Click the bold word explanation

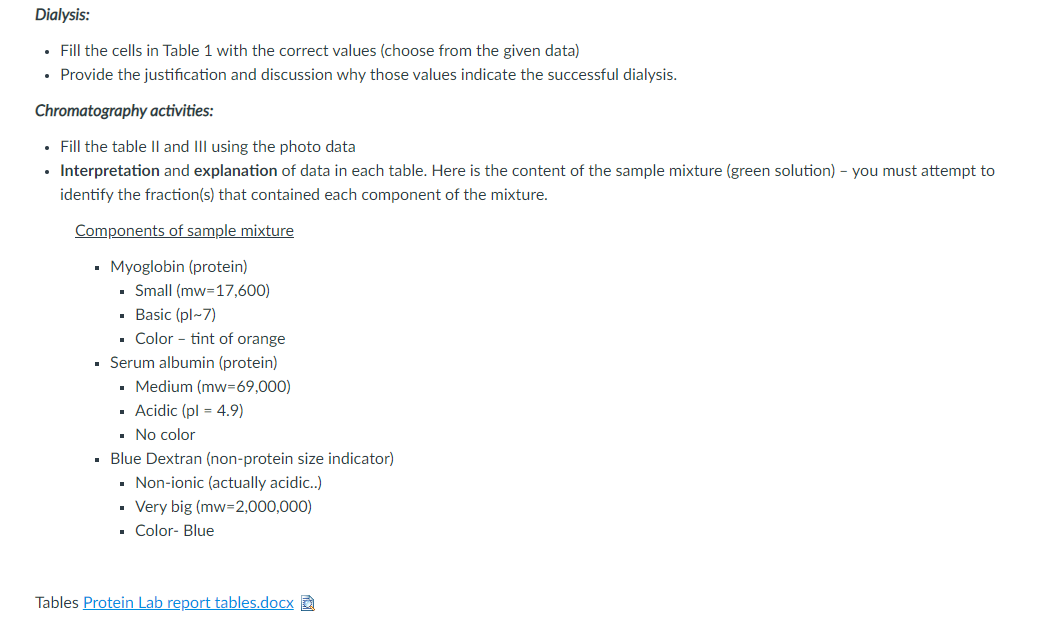point(235,171)
